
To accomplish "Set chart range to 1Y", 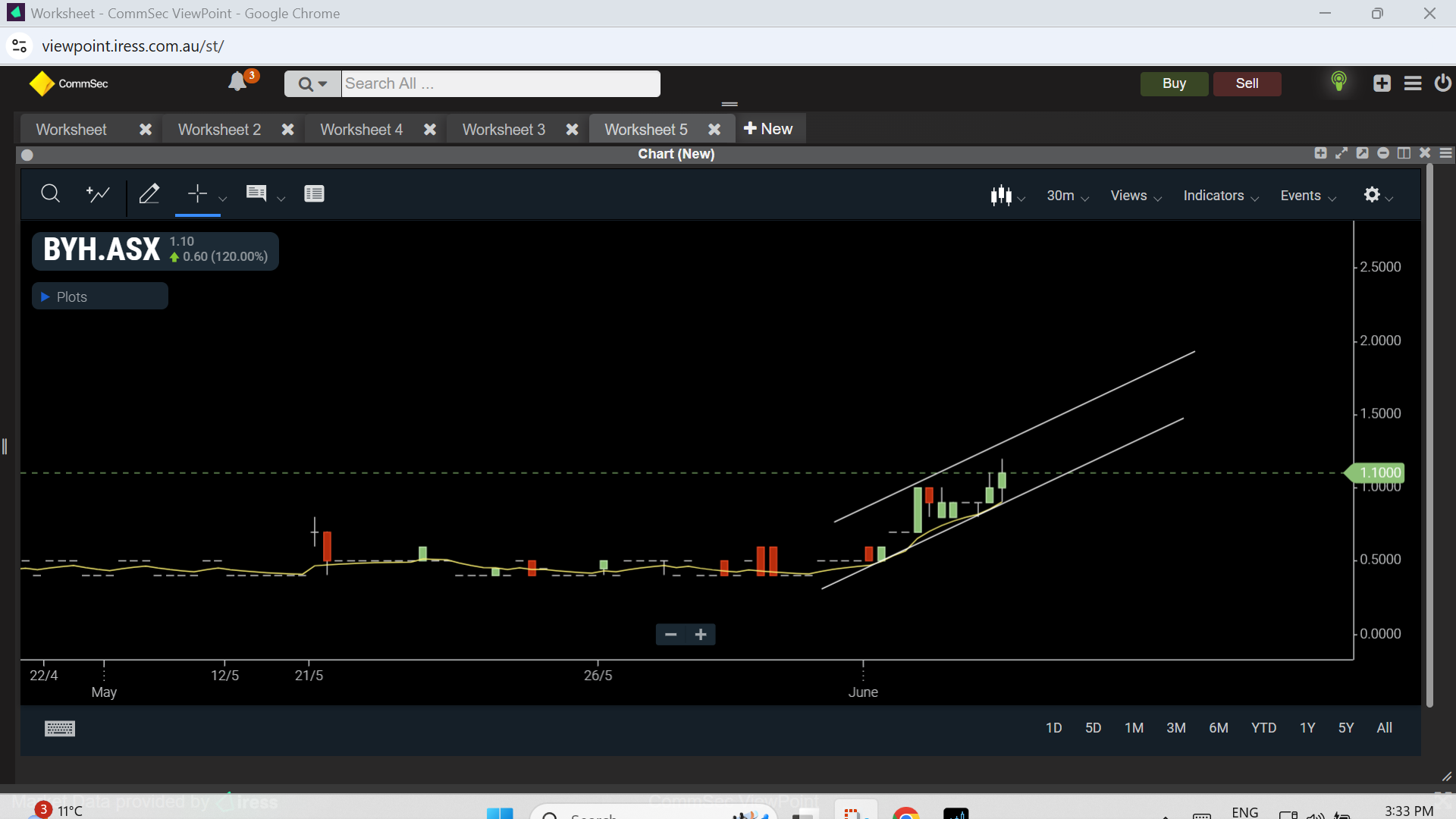I will click(x=1307, y=728).
